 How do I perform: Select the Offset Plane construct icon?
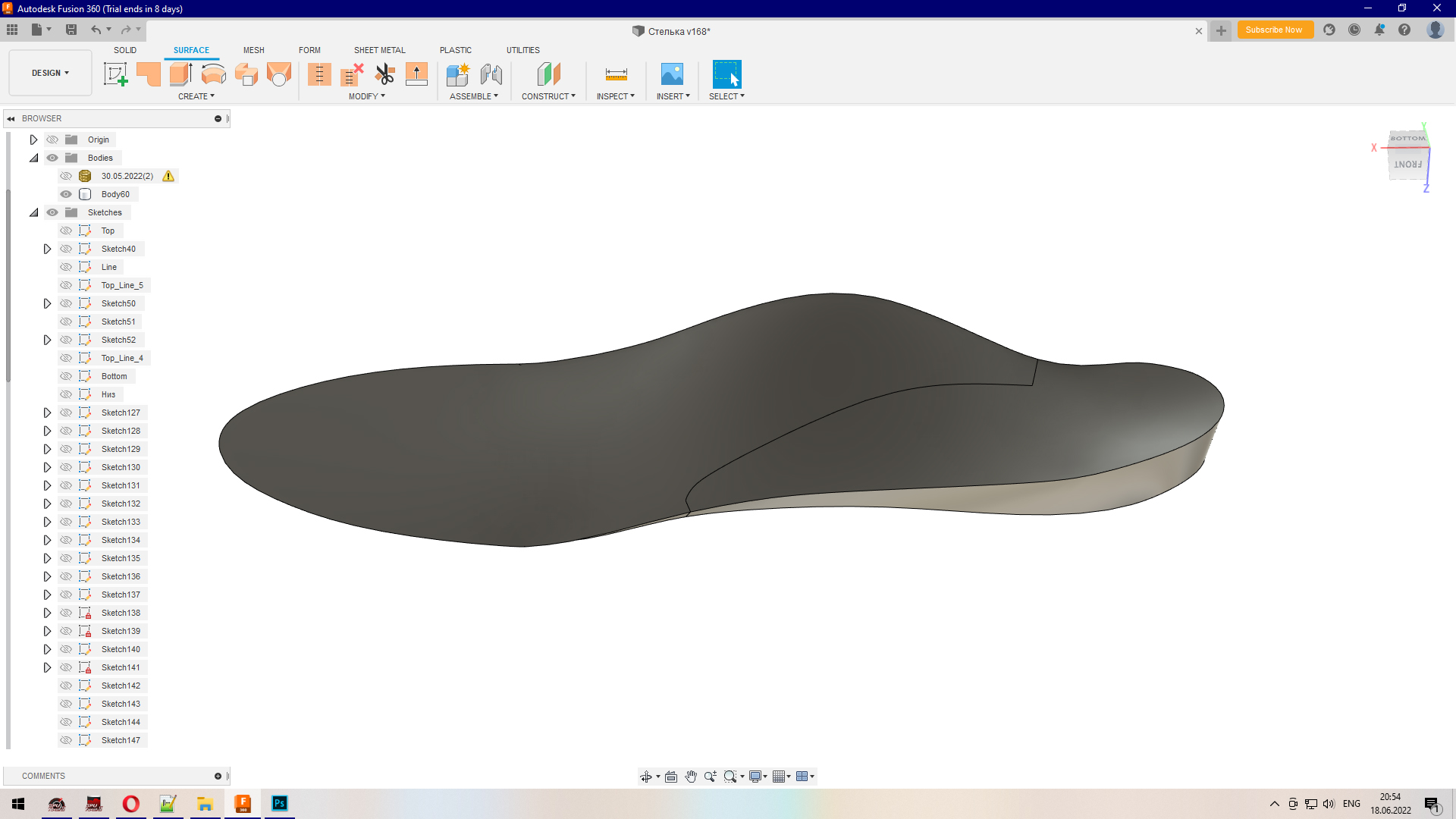548,74
